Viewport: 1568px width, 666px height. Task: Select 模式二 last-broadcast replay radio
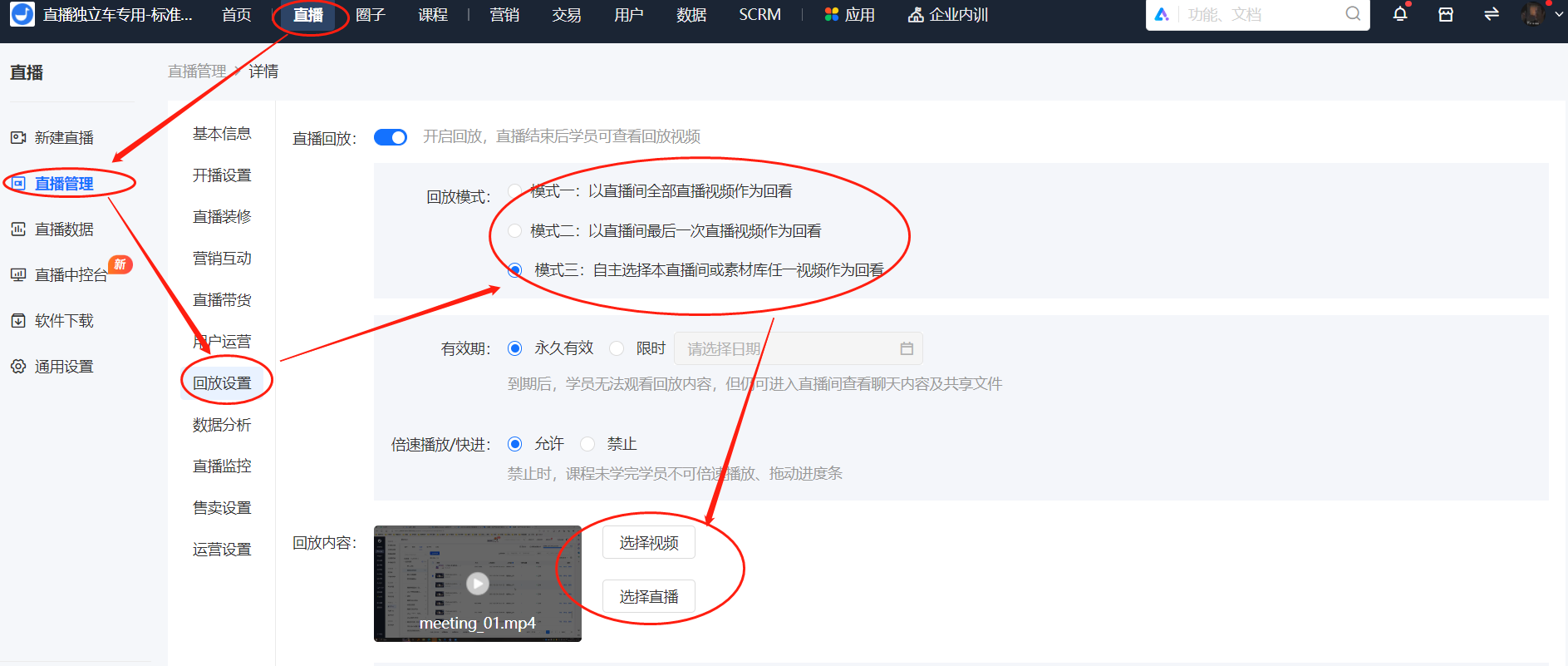(515, 230)
